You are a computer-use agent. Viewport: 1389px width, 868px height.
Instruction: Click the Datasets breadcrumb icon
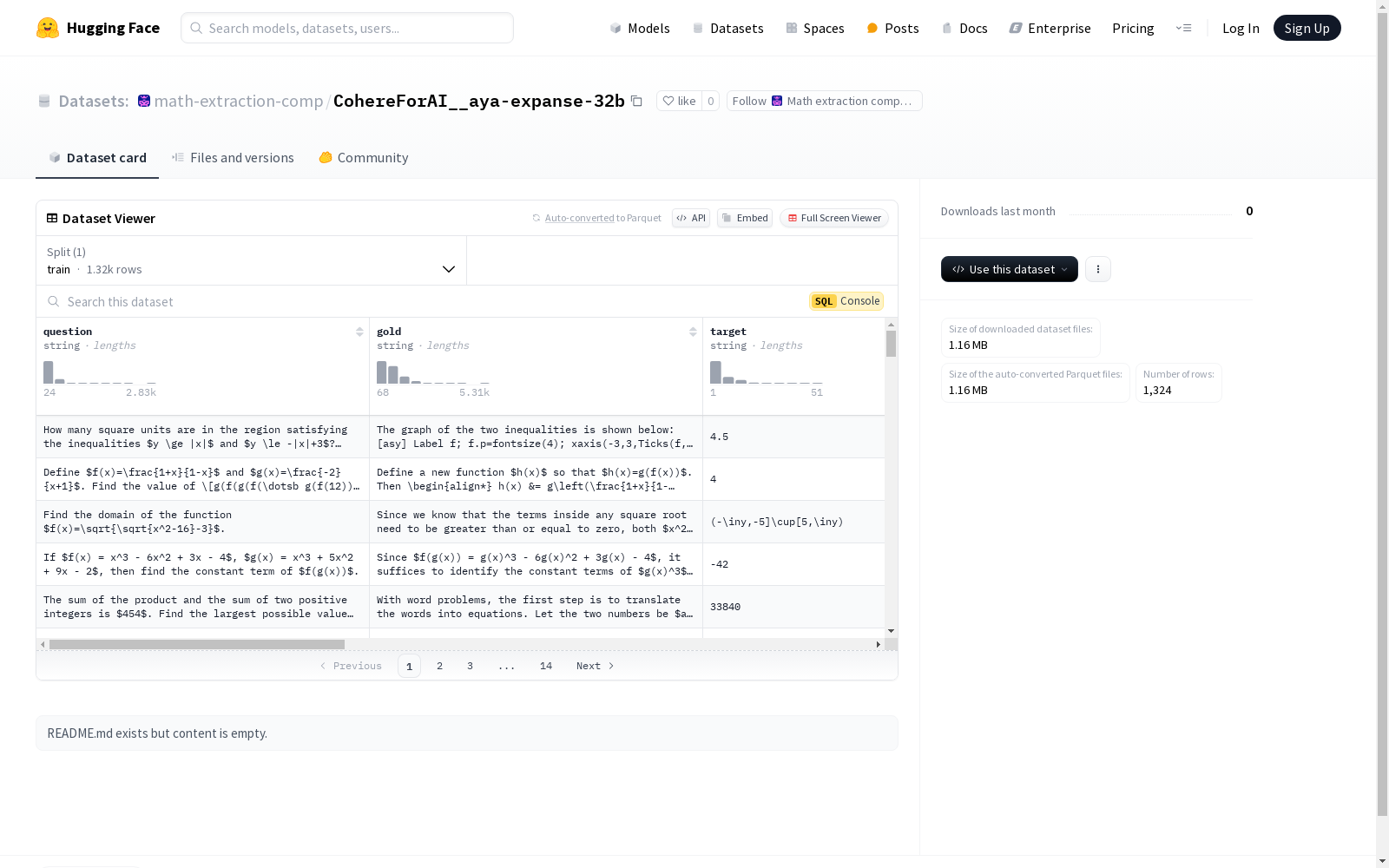point(44,101)
